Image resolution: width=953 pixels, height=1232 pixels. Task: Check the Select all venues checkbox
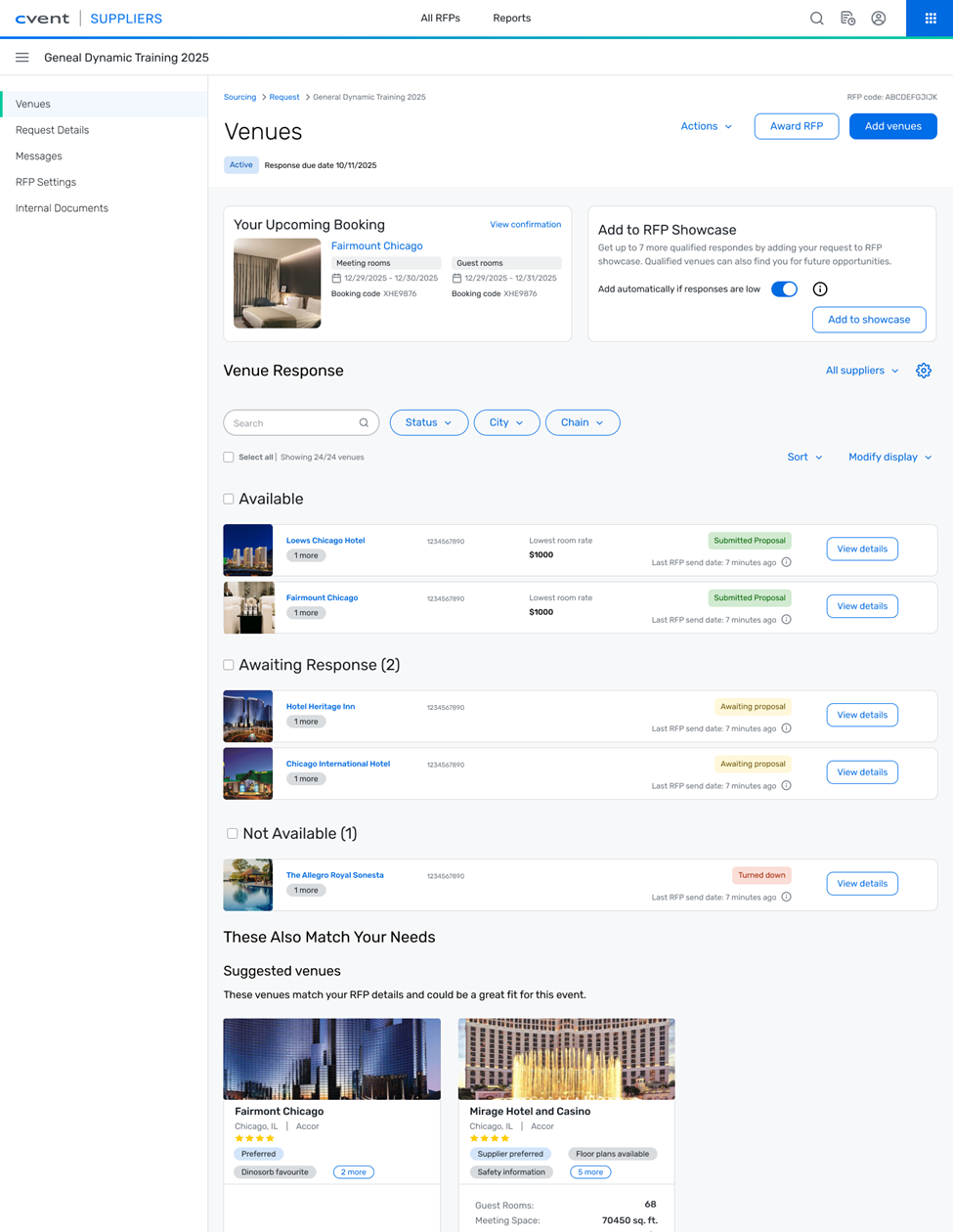[x=229, y=458]
